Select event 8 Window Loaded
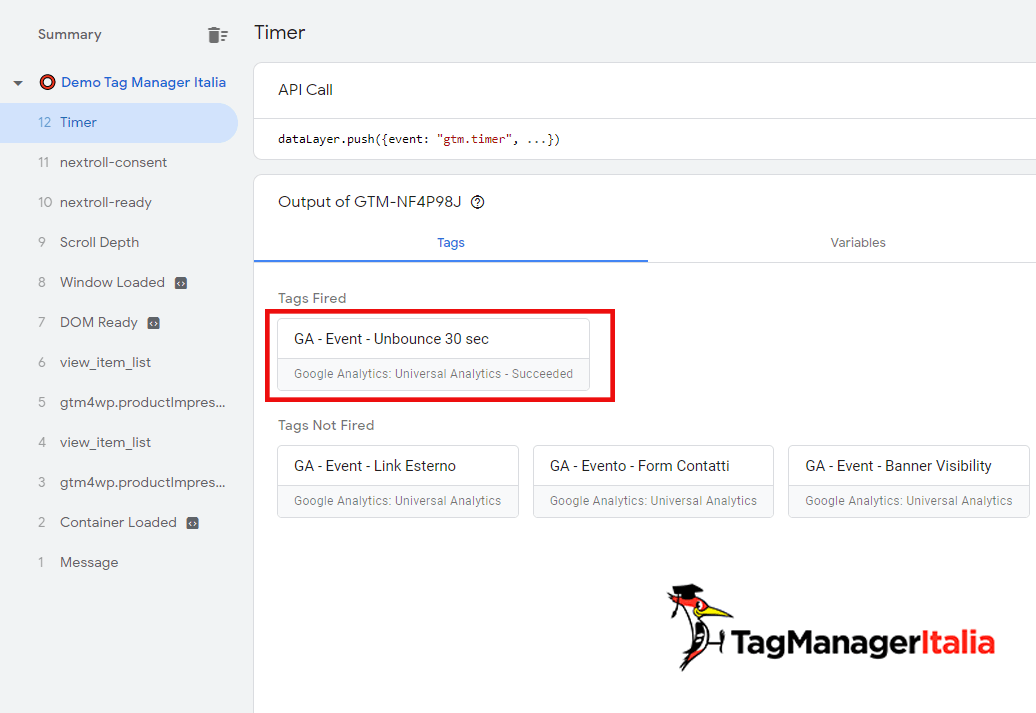 119,283
